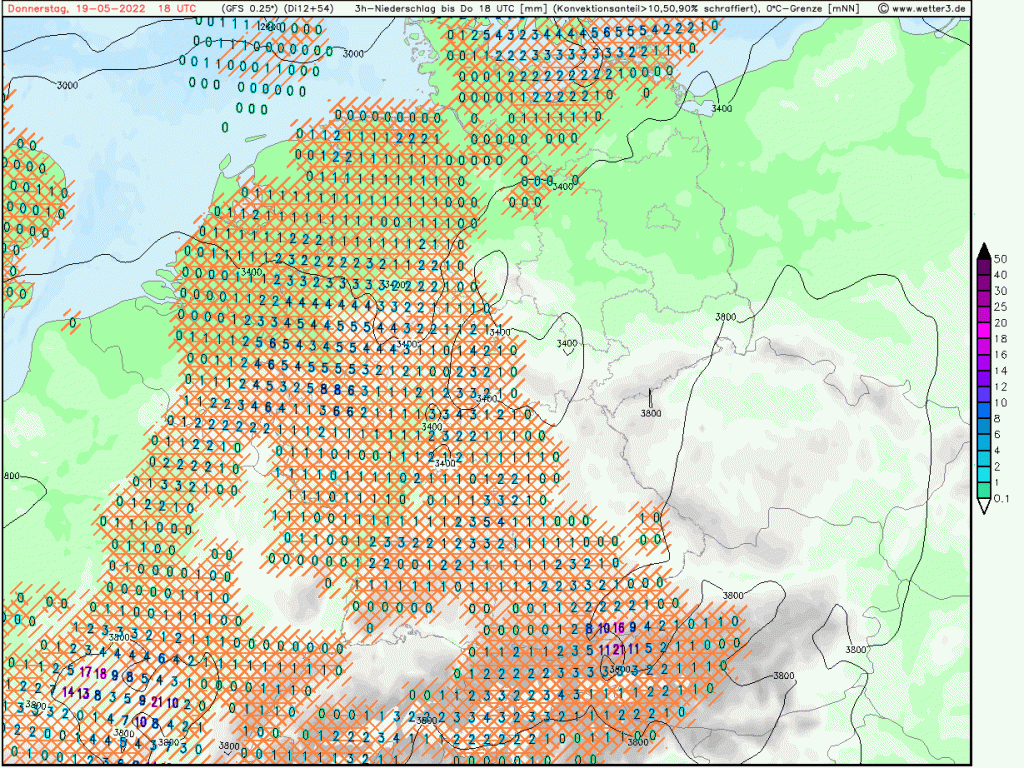Select the light green legend swatch above 0.1
Viewport: 1024px width, 768px height.
click(x=984, y=490)
